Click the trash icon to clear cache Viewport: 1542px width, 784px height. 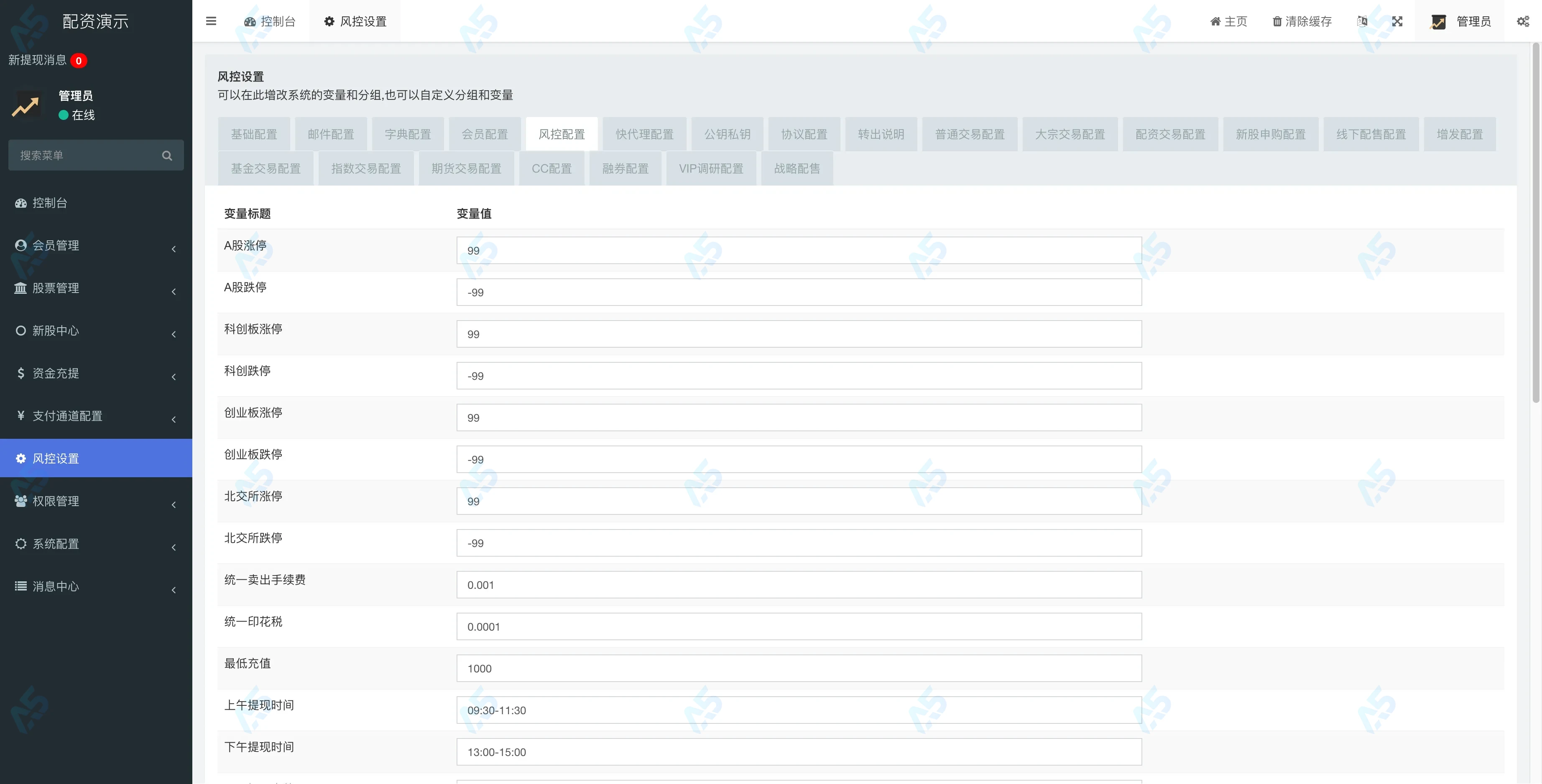(x=1277, y=22)
